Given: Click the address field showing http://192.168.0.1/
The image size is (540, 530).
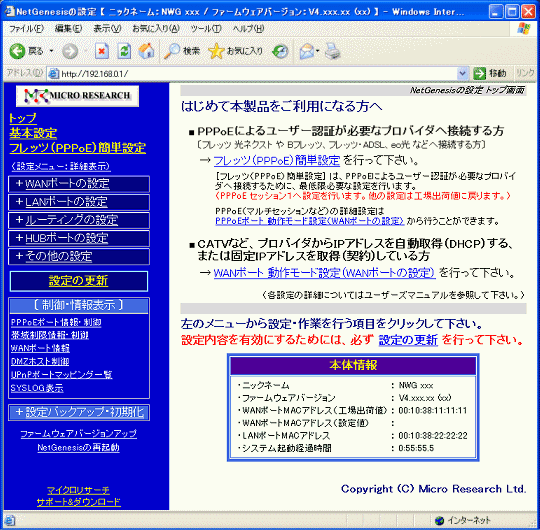Looking at the screenshot, I should 255,73.
